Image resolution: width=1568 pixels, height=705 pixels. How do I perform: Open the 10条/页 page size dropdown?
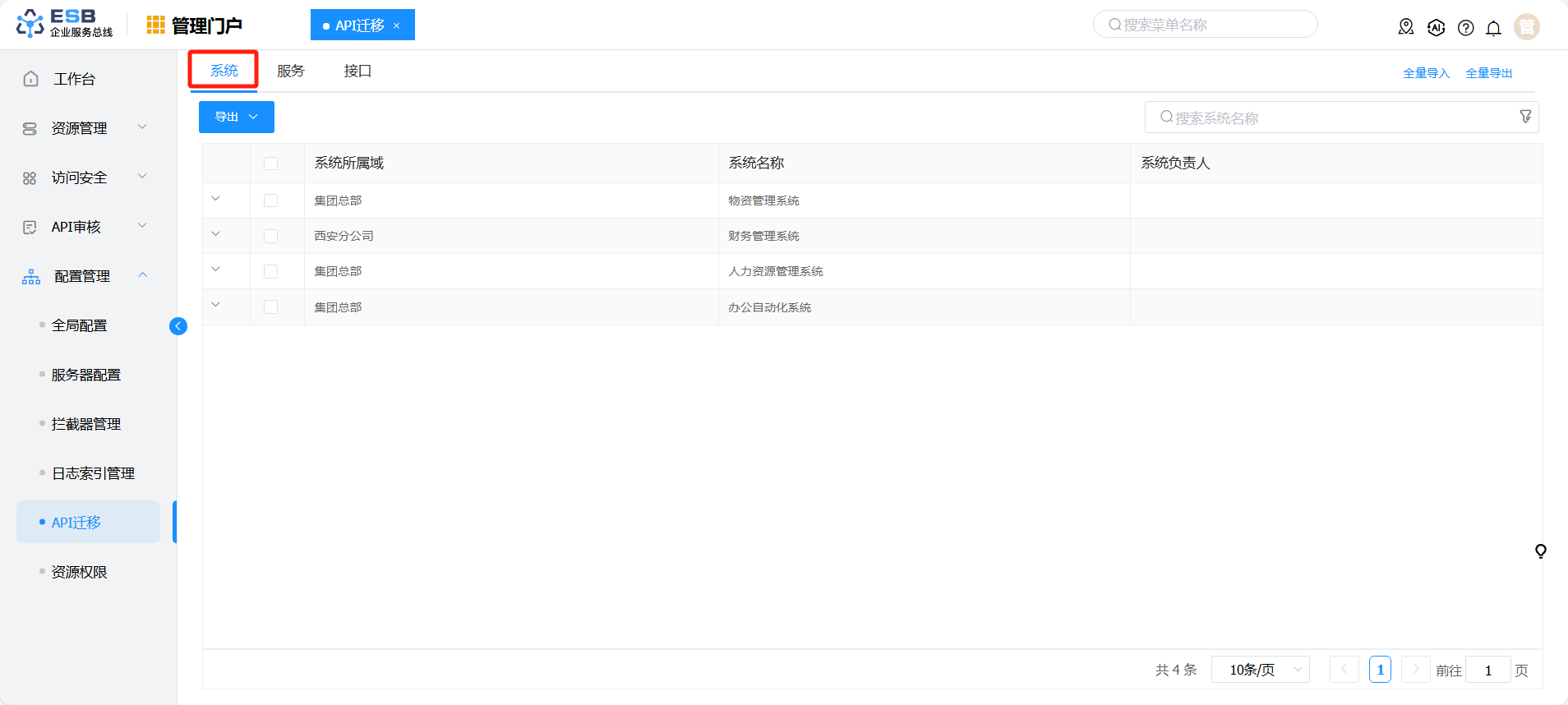pos(1260,670)
